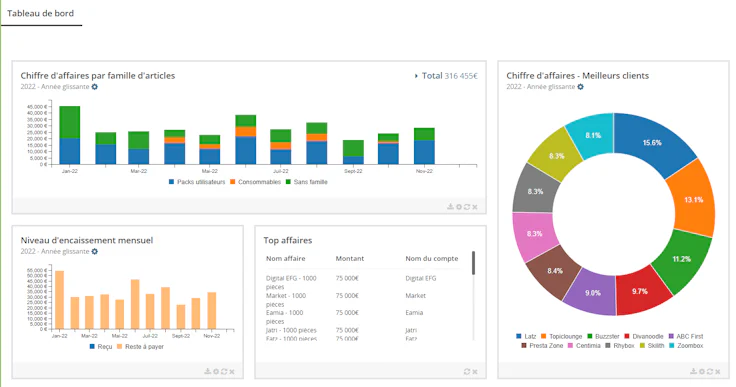This screenshot has height=387, width=736.
Task: Click the Latz blue donut segment
Action: tap(653, 142)
